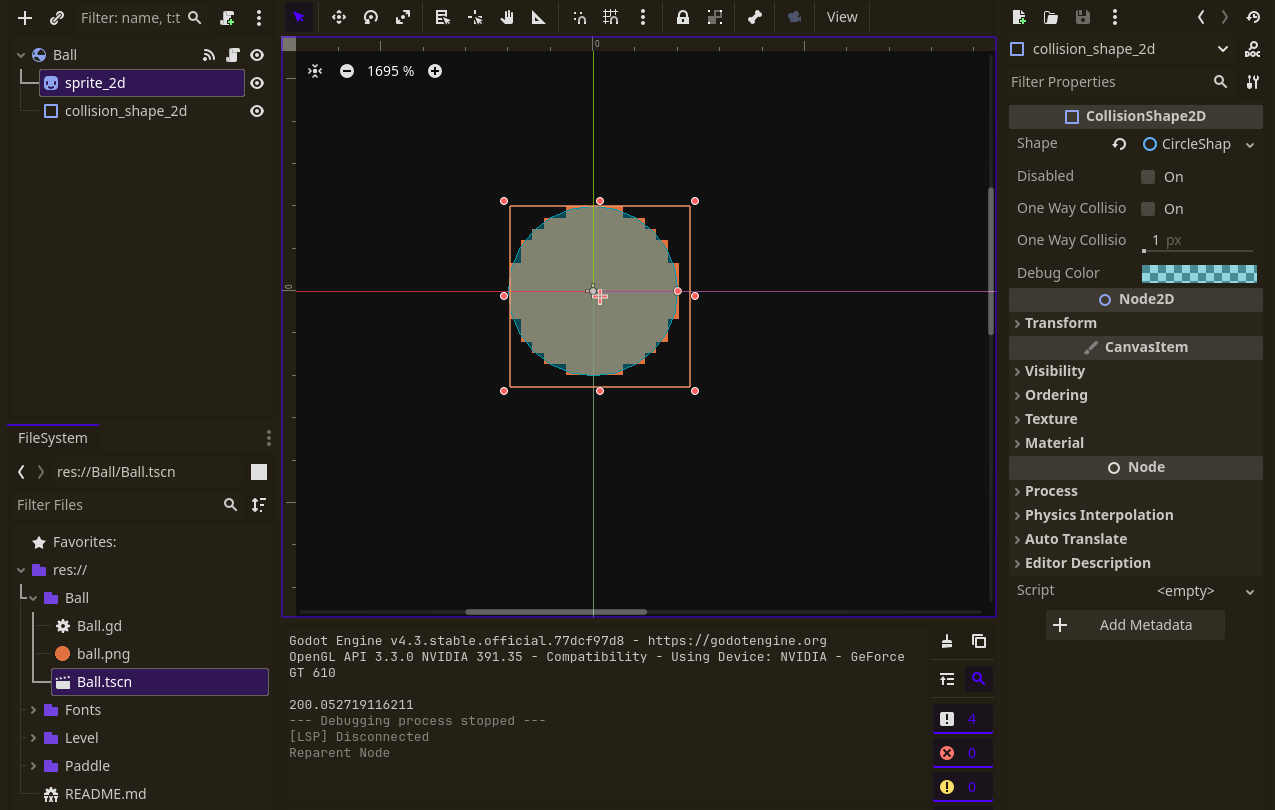Switch to the Scale Mode tool
The image size is (1275, 810).
pos(403,17)
